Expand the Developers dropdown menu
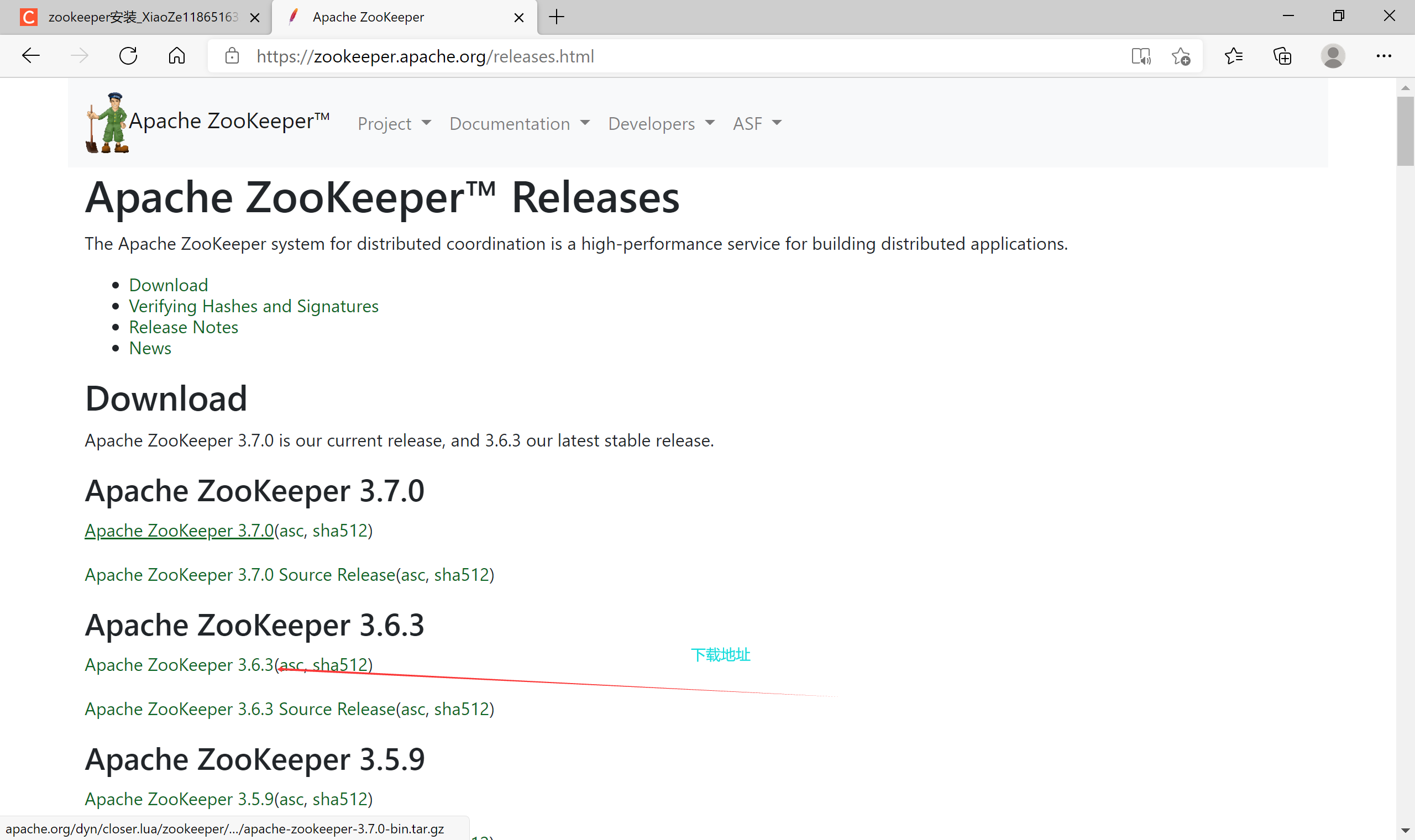This screenshot has height=840, width=1415. click(661, 123)
